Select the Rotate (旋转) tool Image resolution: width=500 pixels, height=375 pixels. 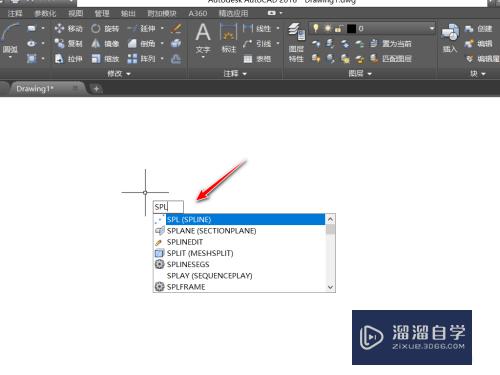click(105, 28)
